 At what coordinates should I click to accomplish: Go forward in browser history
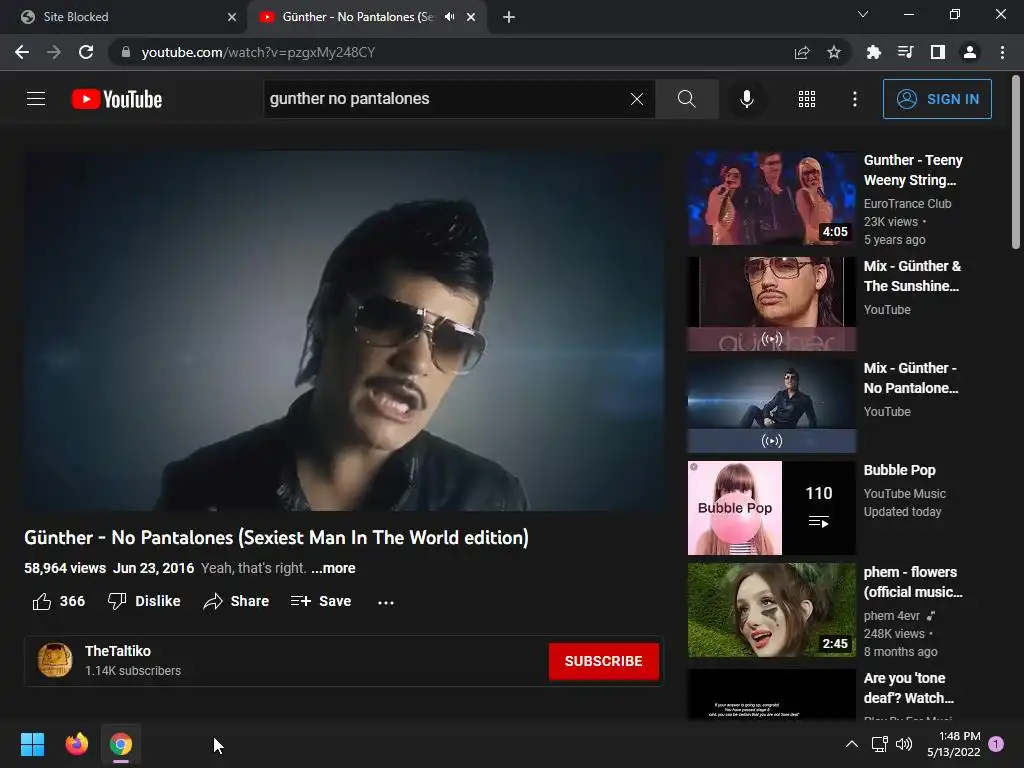[x=54, y=52]
